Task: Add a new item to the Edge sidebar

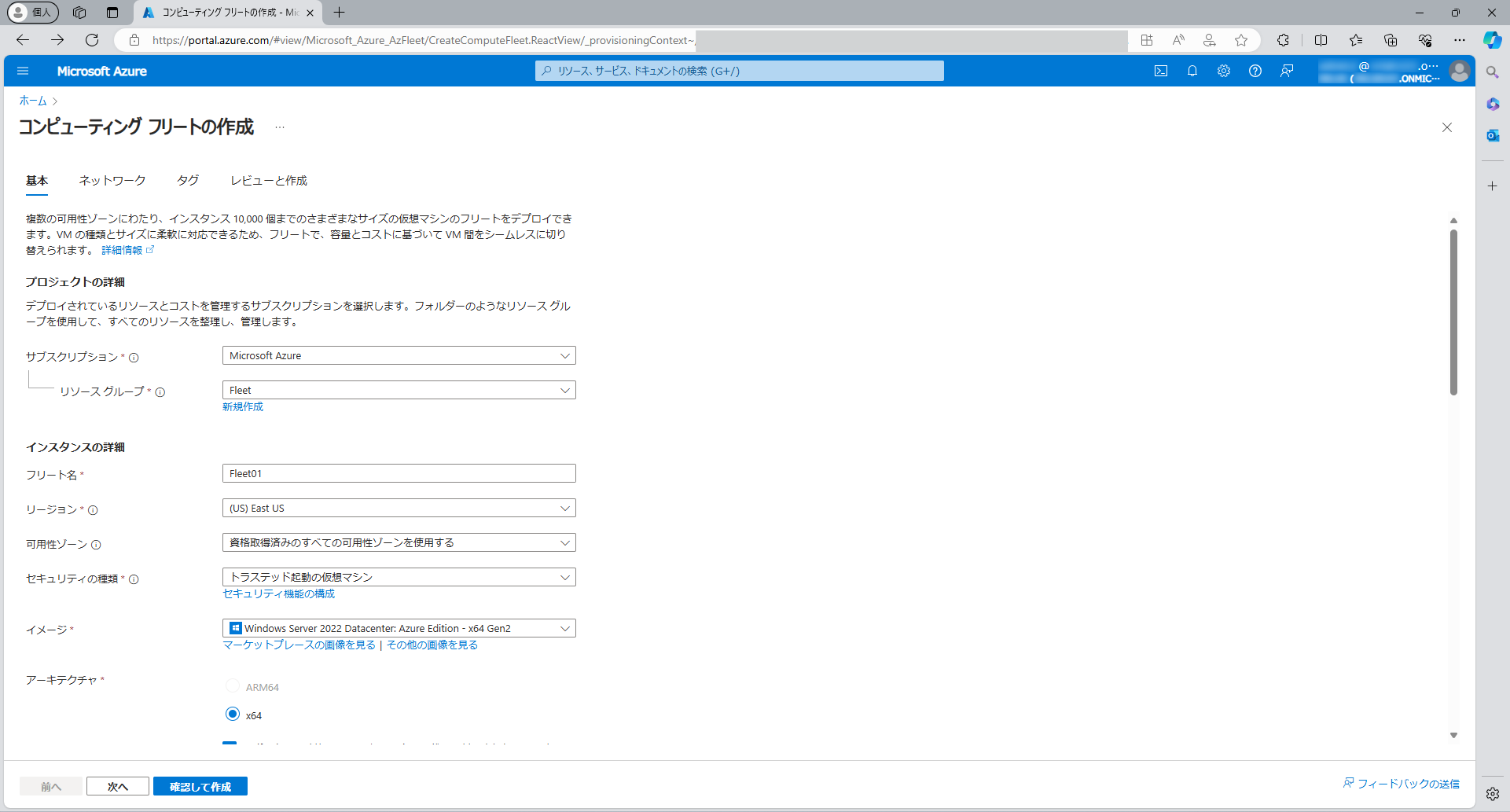Action: click(x=1493, y=186)
